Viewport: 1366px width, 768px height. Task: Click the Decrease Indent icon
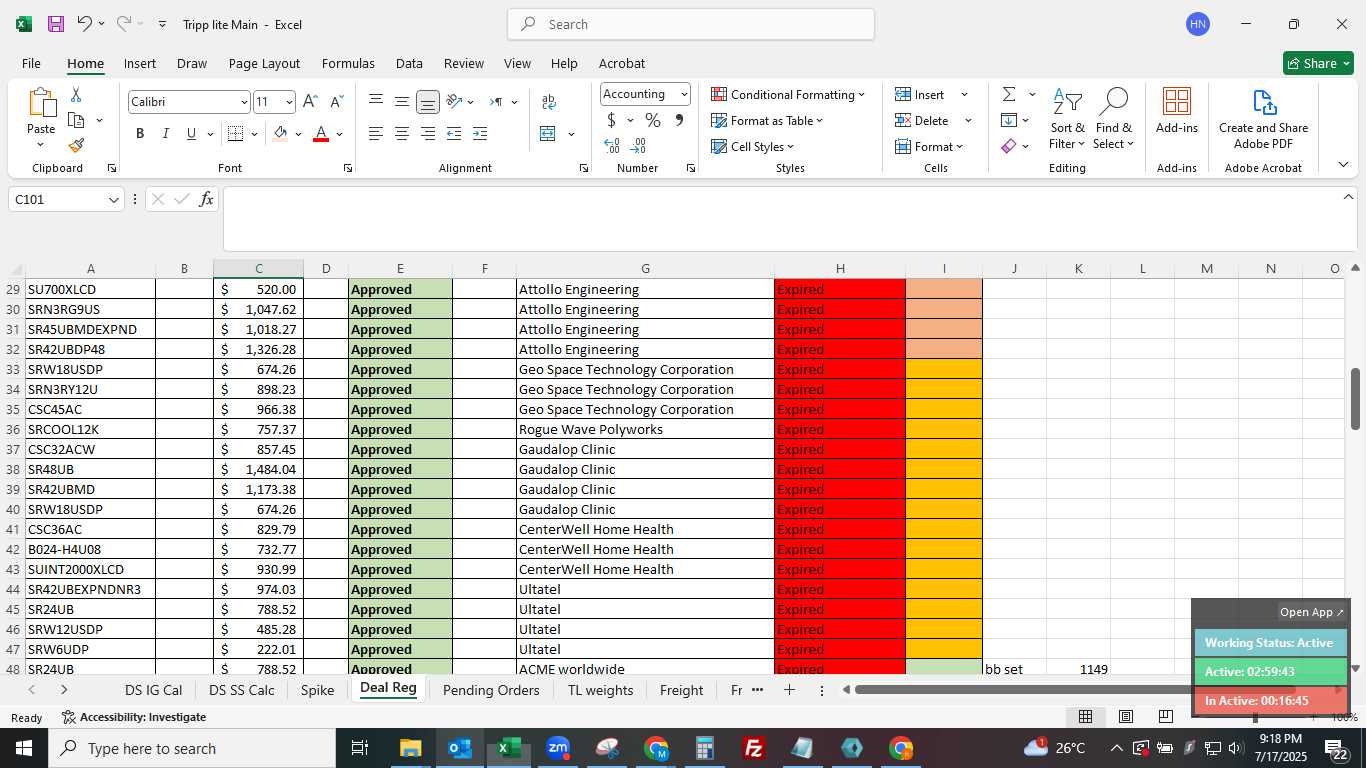click(454, 134)
